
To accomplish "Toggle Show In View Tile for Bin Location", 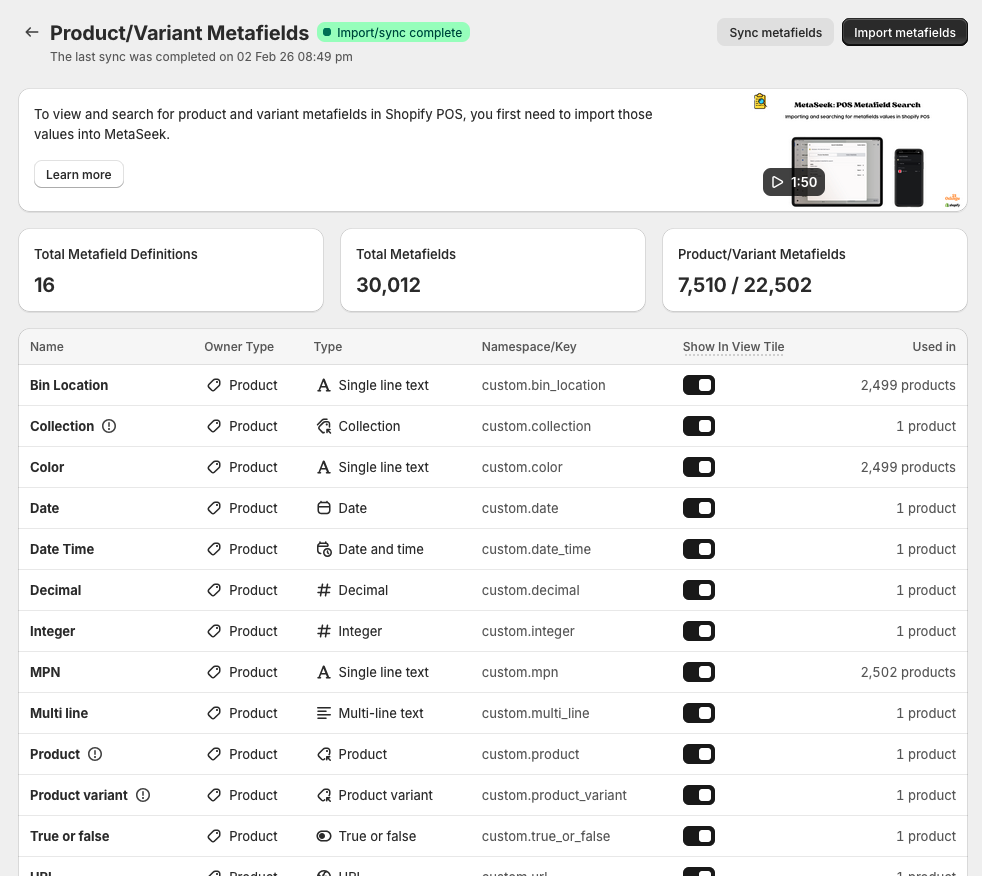I will pyautogui.click(x=698, y=385).
